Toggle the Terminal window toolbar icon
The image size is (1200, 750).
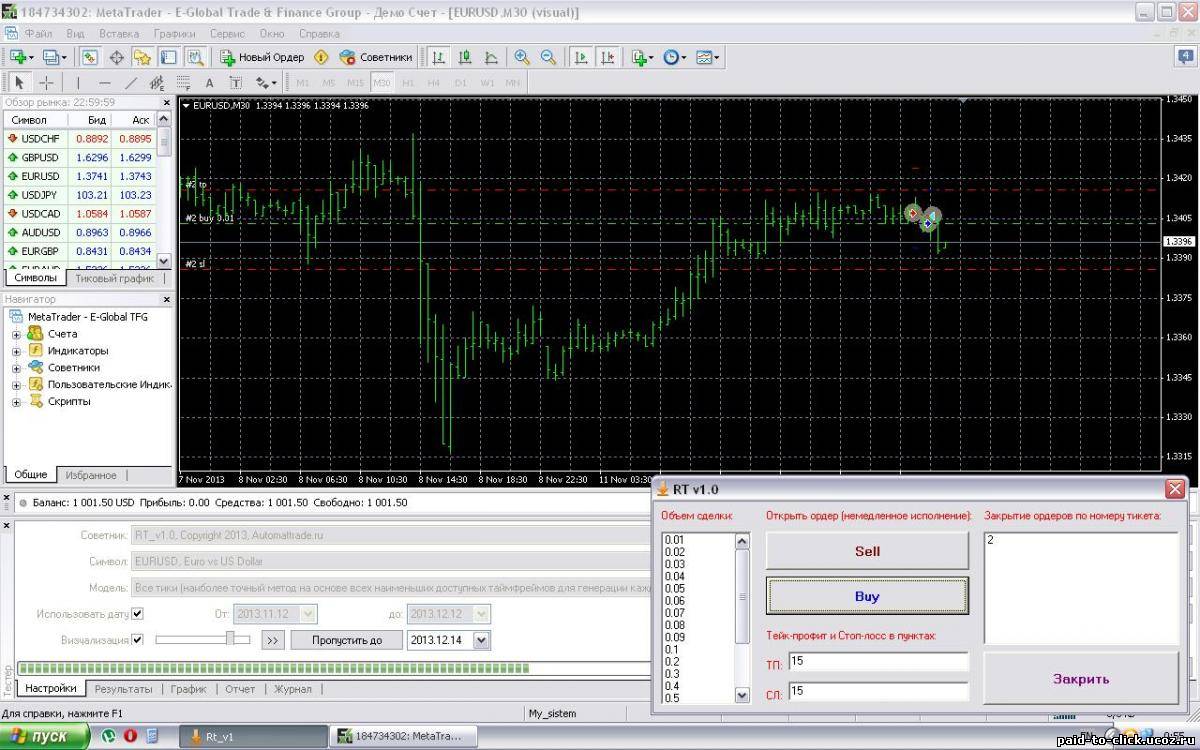(x=168, y=57)
